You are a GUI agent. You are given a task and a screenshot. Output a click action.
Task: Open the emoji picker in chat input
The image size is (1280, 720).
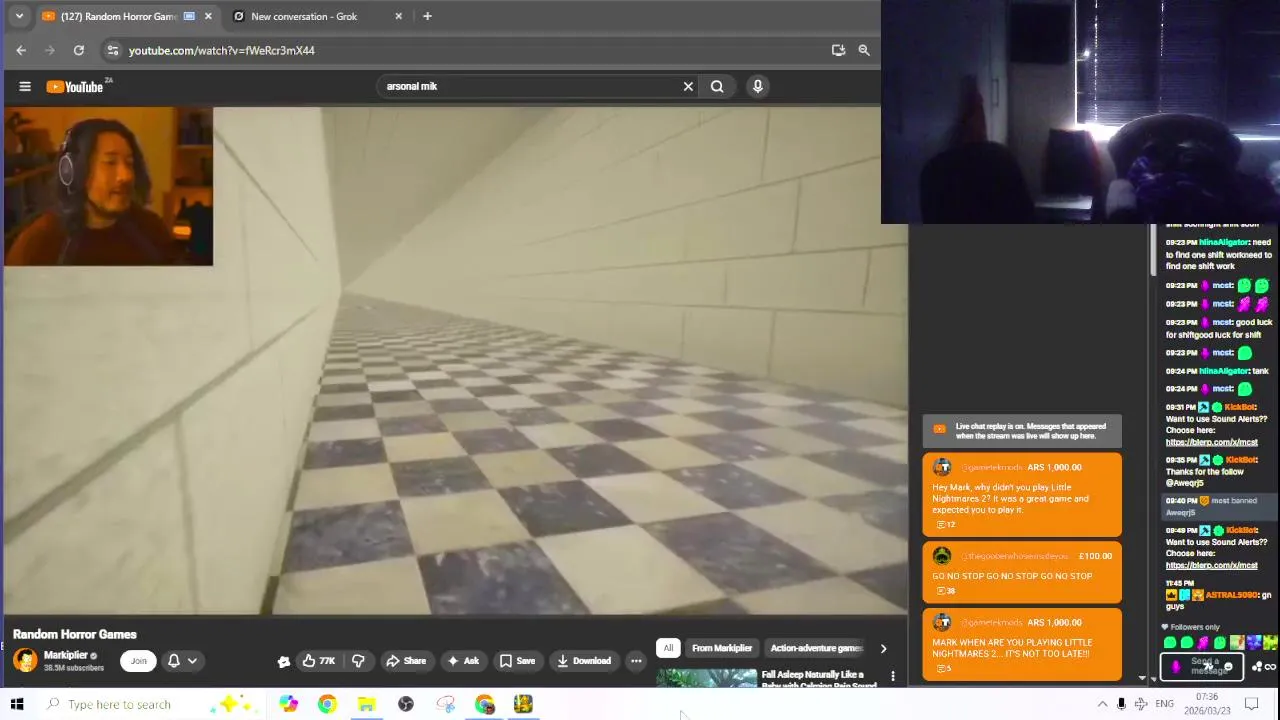(x=1228, y=667)
